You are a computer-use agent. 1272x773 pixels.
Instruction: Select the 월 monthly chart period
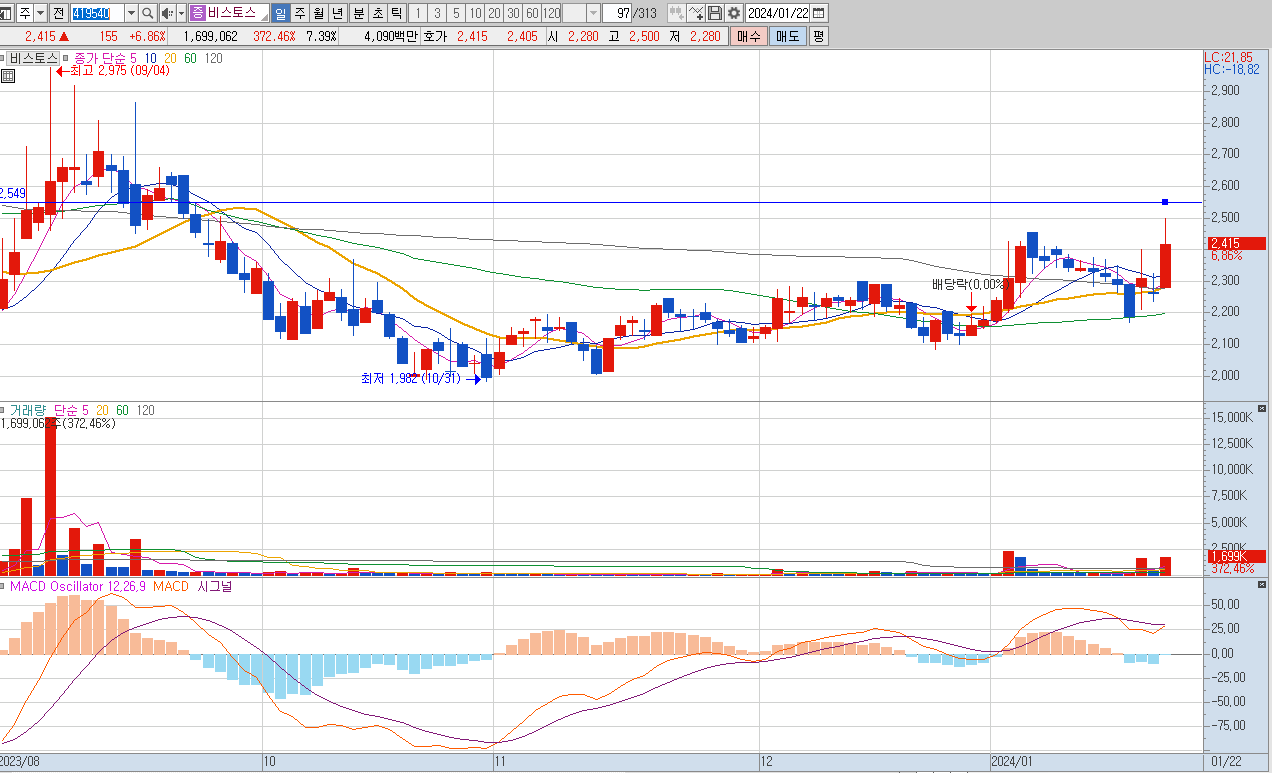[x=318, y=13]
